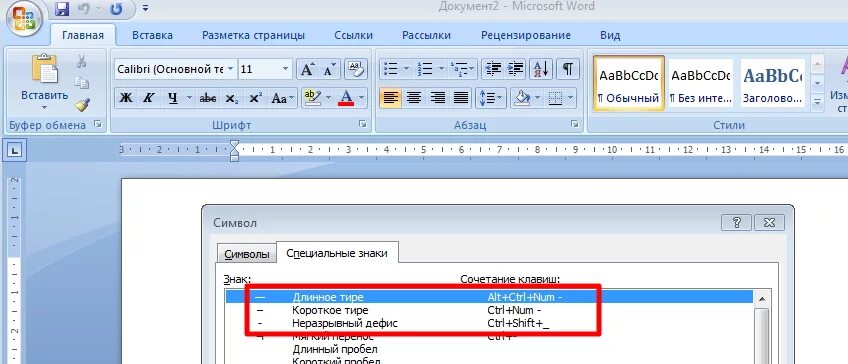Screen dimensions: 848x364
Task: Click the Paste (Вставить) clipboard icon
Action: click(x=44, y=69)
